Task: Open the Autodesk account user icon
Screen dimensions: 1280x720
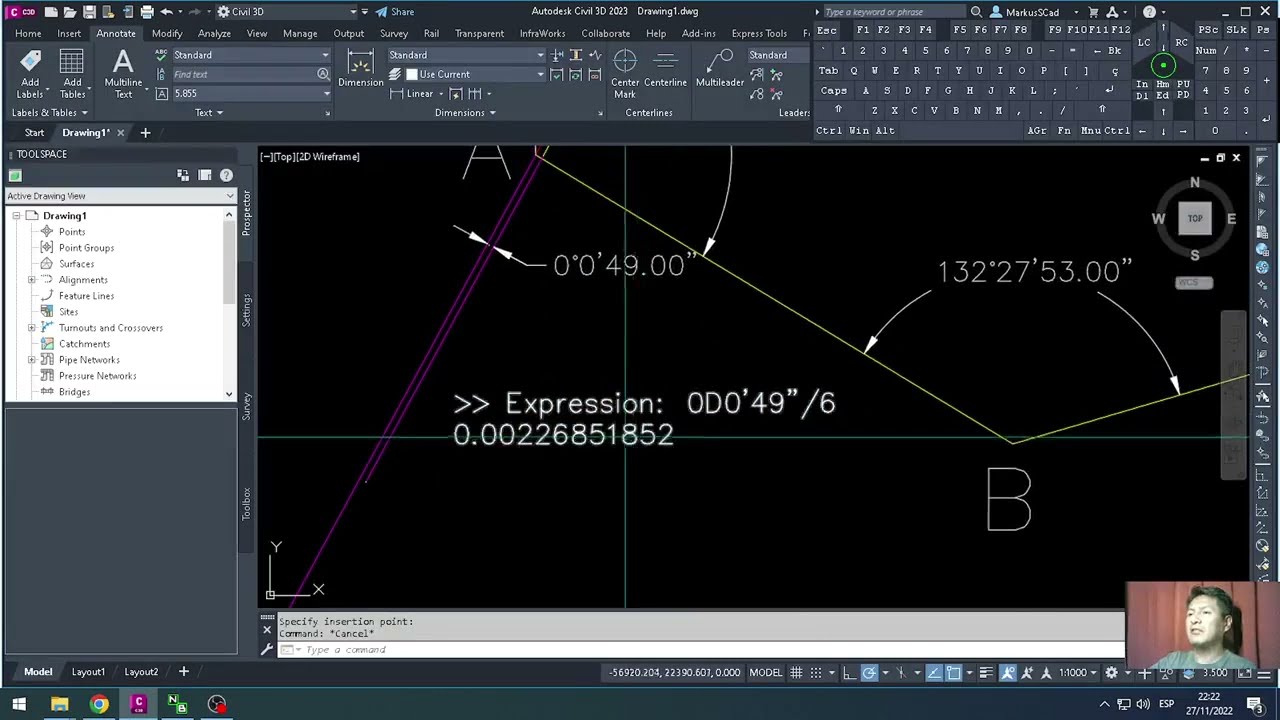Action: [x=996, y=12]
